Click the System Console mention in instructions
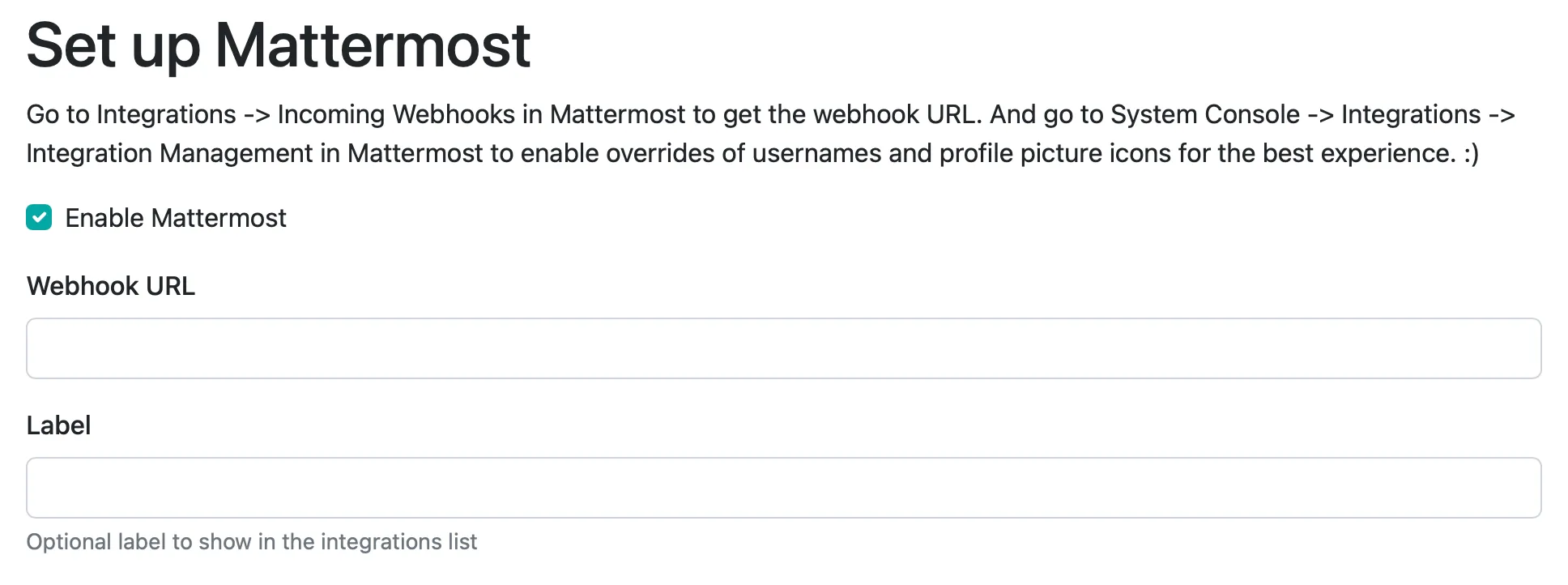This screenshot has width=1568, height=585. [x=1204, y=114]
